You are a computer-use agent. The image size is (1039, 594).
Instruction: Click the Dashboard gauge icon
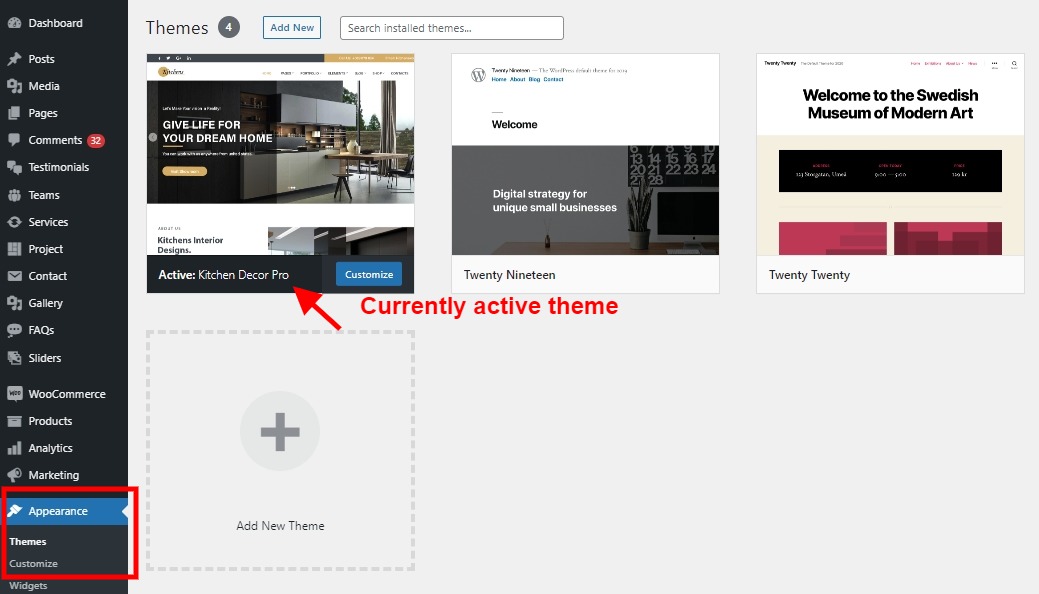pos(14,23)
